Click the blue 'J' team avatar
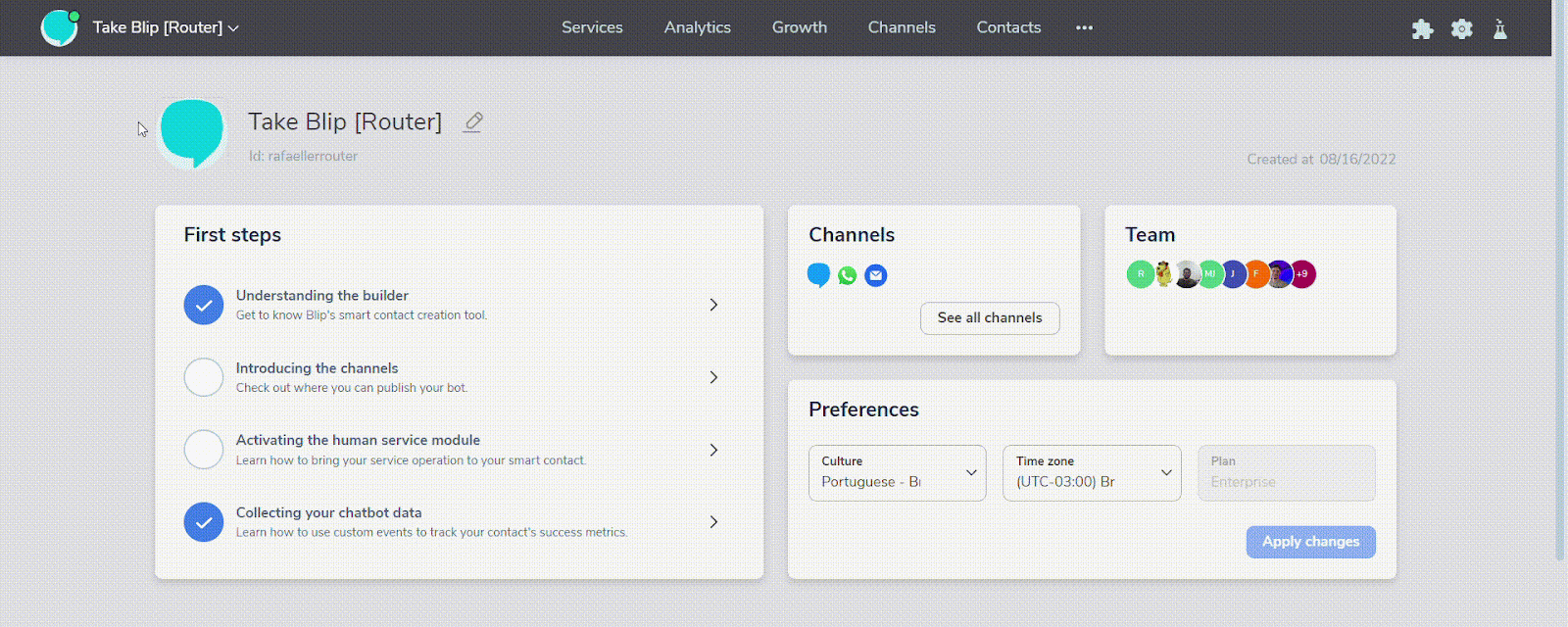Screen dimensions: 1568x627 (1233, 274)
